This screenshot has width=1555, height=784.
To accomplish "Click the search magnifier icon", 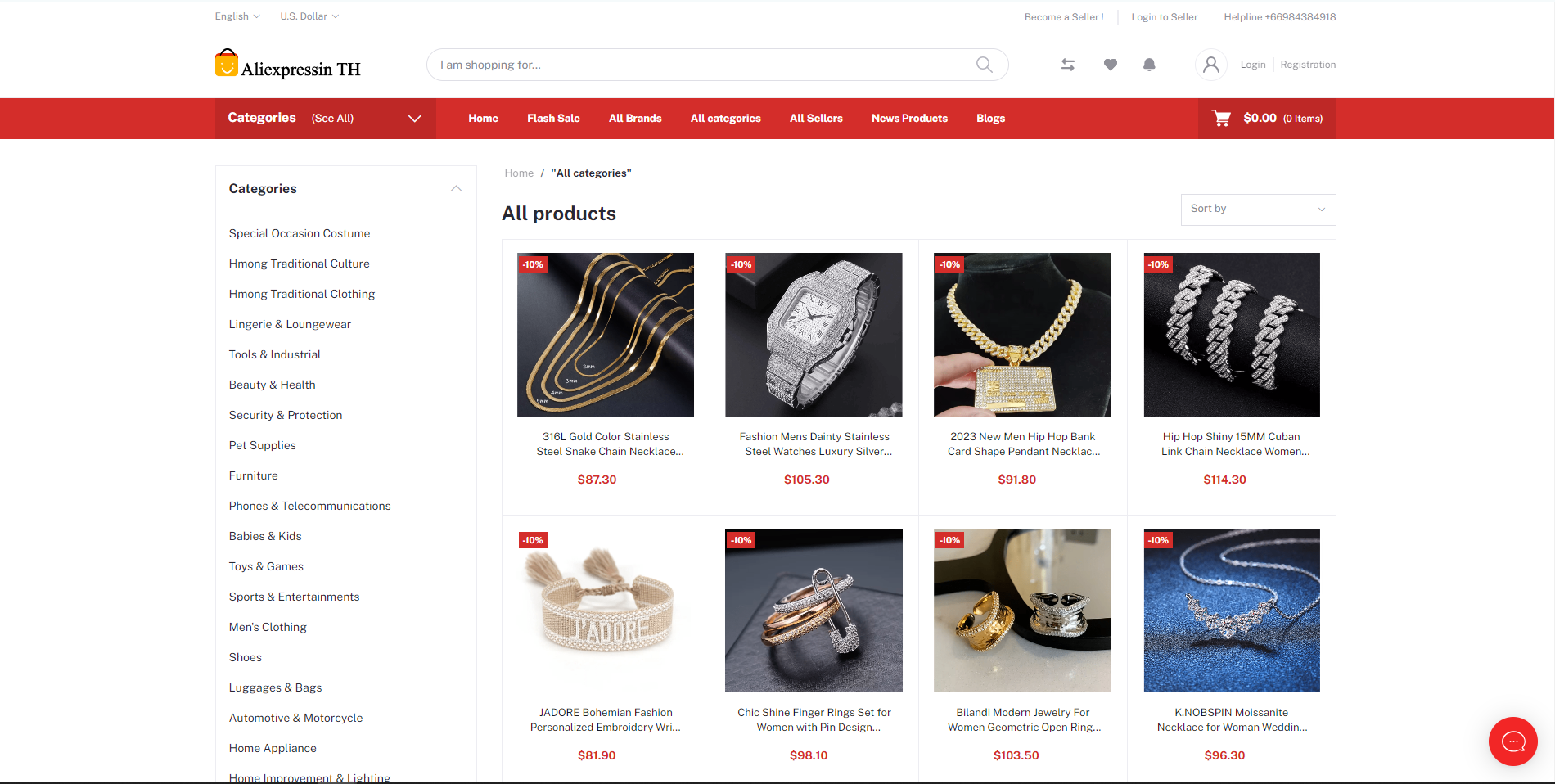I will coord(984,65).
